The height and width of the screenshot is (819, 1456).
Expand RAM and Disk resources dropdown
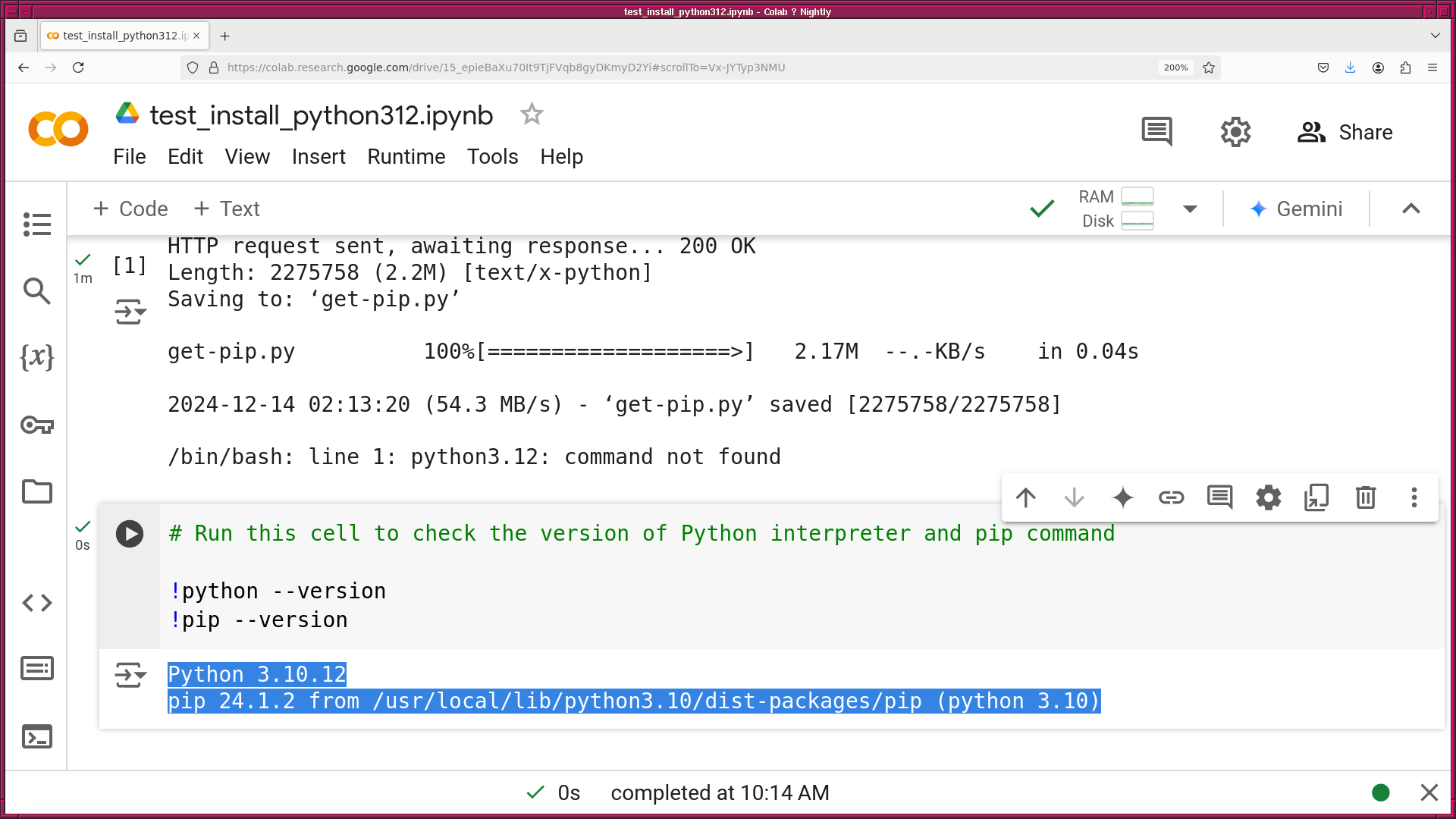click(1190, 209)
